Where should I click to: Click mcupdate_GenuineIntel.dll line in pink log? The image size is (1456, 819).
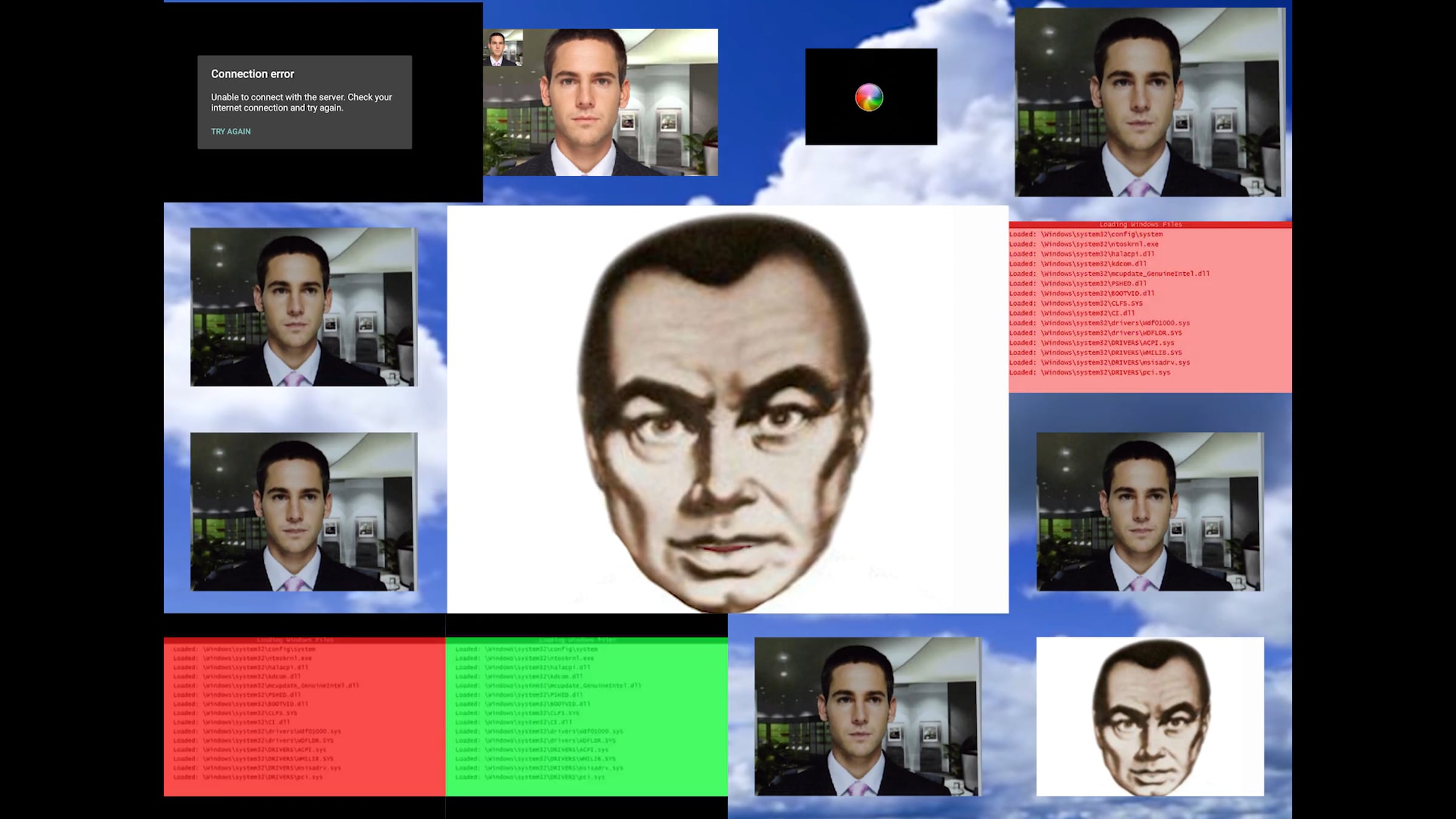pyautogui.click(x=1109, y=274)
